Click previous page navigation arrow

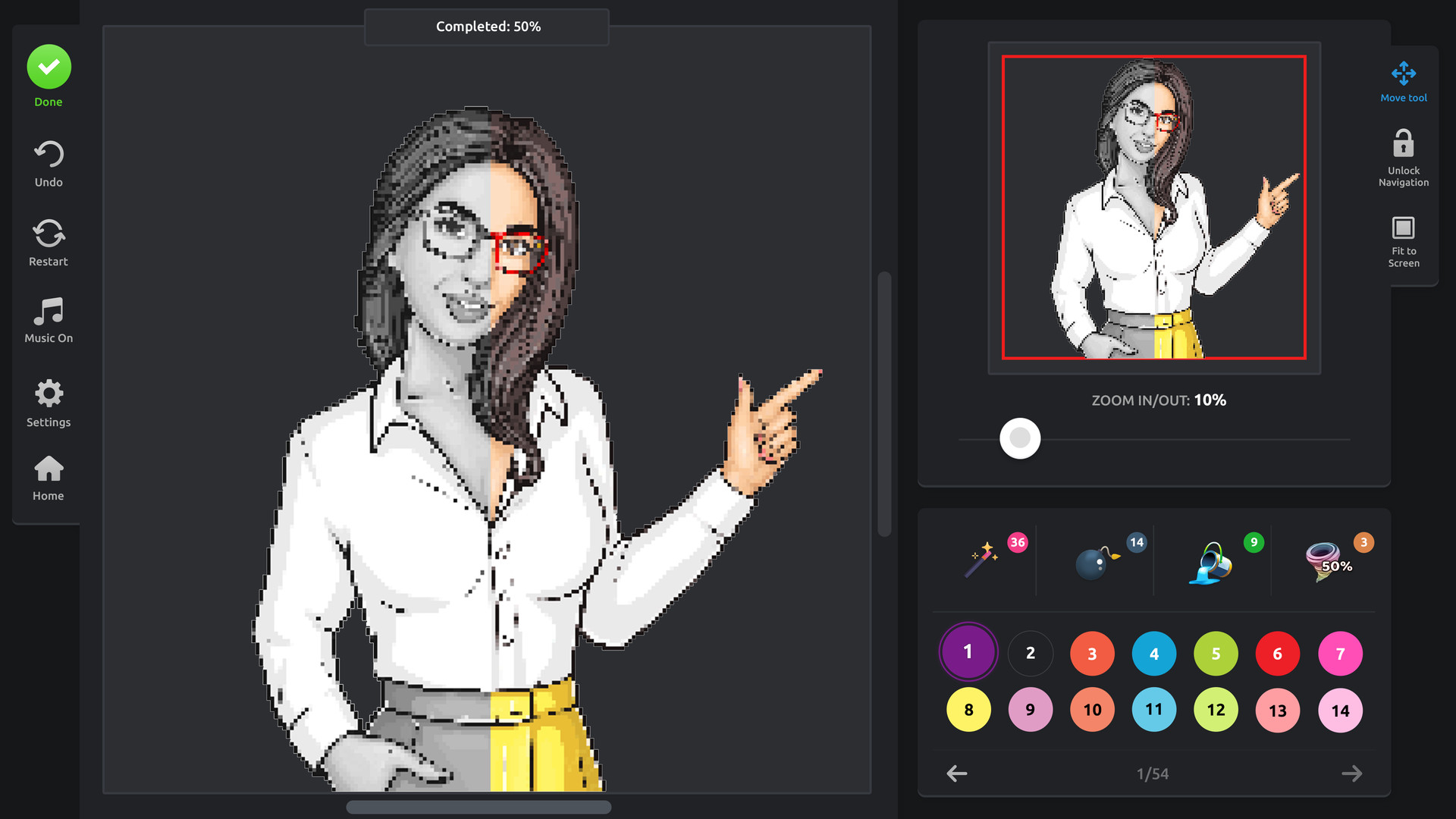pyautogui.click(x=957, y=773)
